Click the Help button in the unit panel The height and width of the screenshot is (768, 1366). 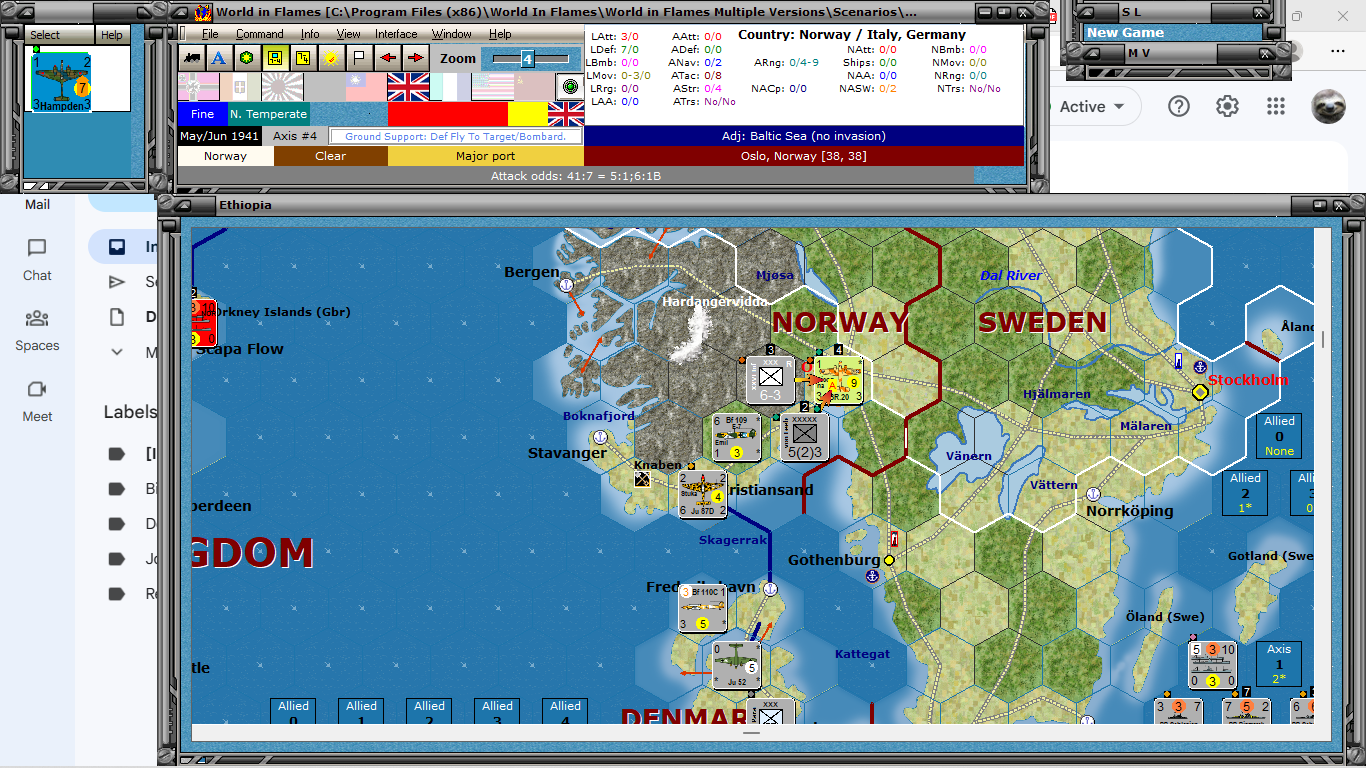click(x=112, y=35)
